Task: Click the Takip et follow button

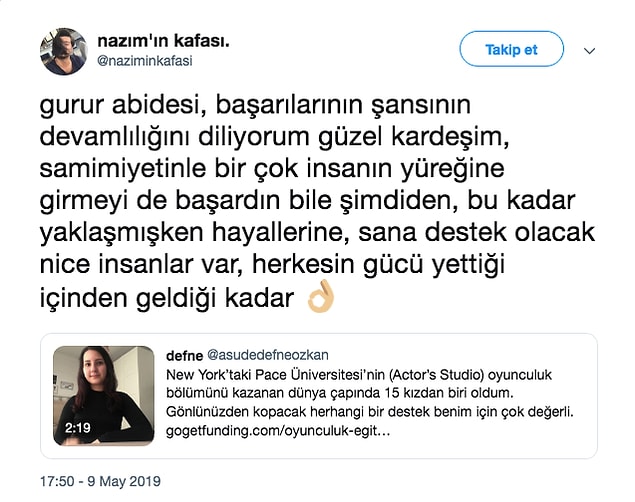Action: click(511, 49)
